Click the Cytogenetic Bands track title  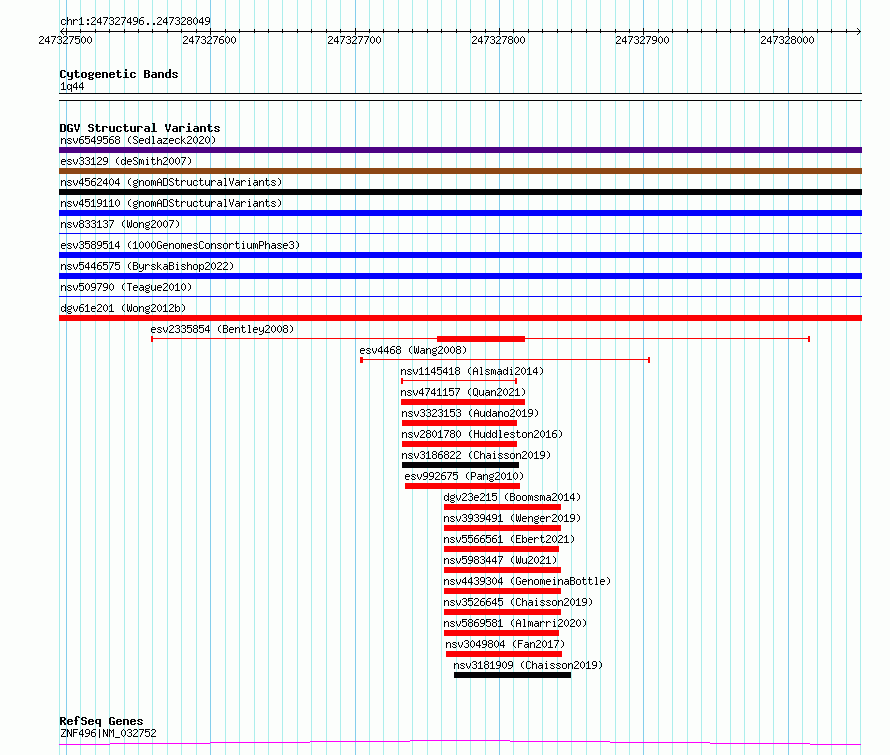(118, 74)
